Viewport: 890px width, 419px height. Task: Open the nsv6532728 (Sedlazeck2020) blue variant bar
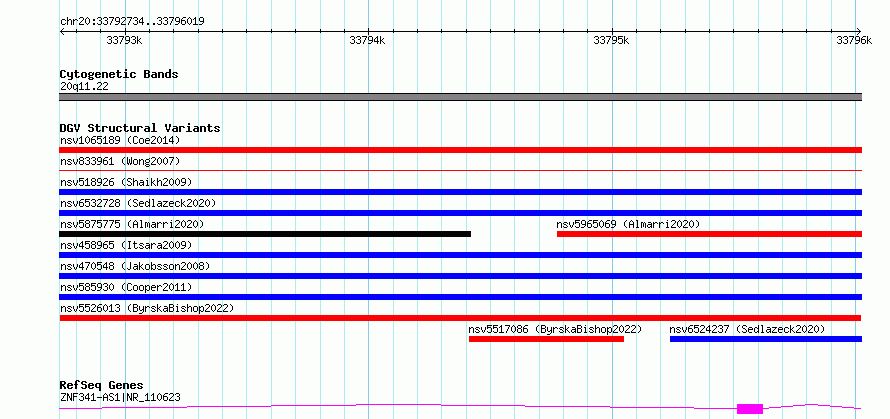click(460, 213)
